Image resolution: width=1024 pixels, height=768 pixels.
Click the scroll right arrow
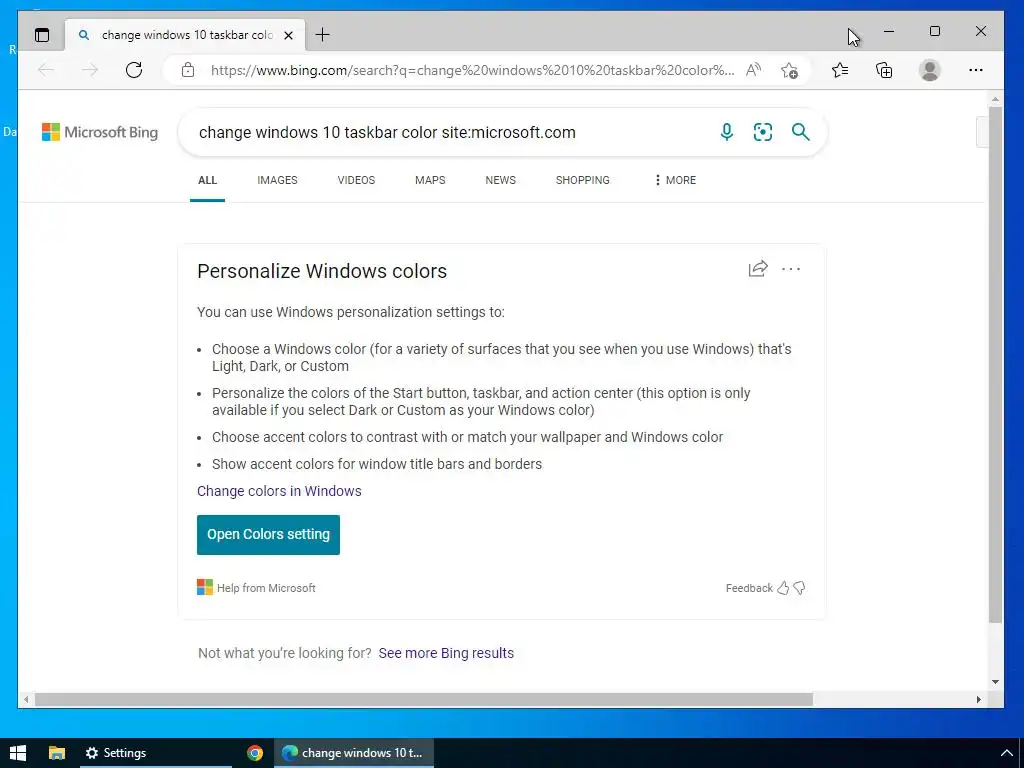(978, 699)
